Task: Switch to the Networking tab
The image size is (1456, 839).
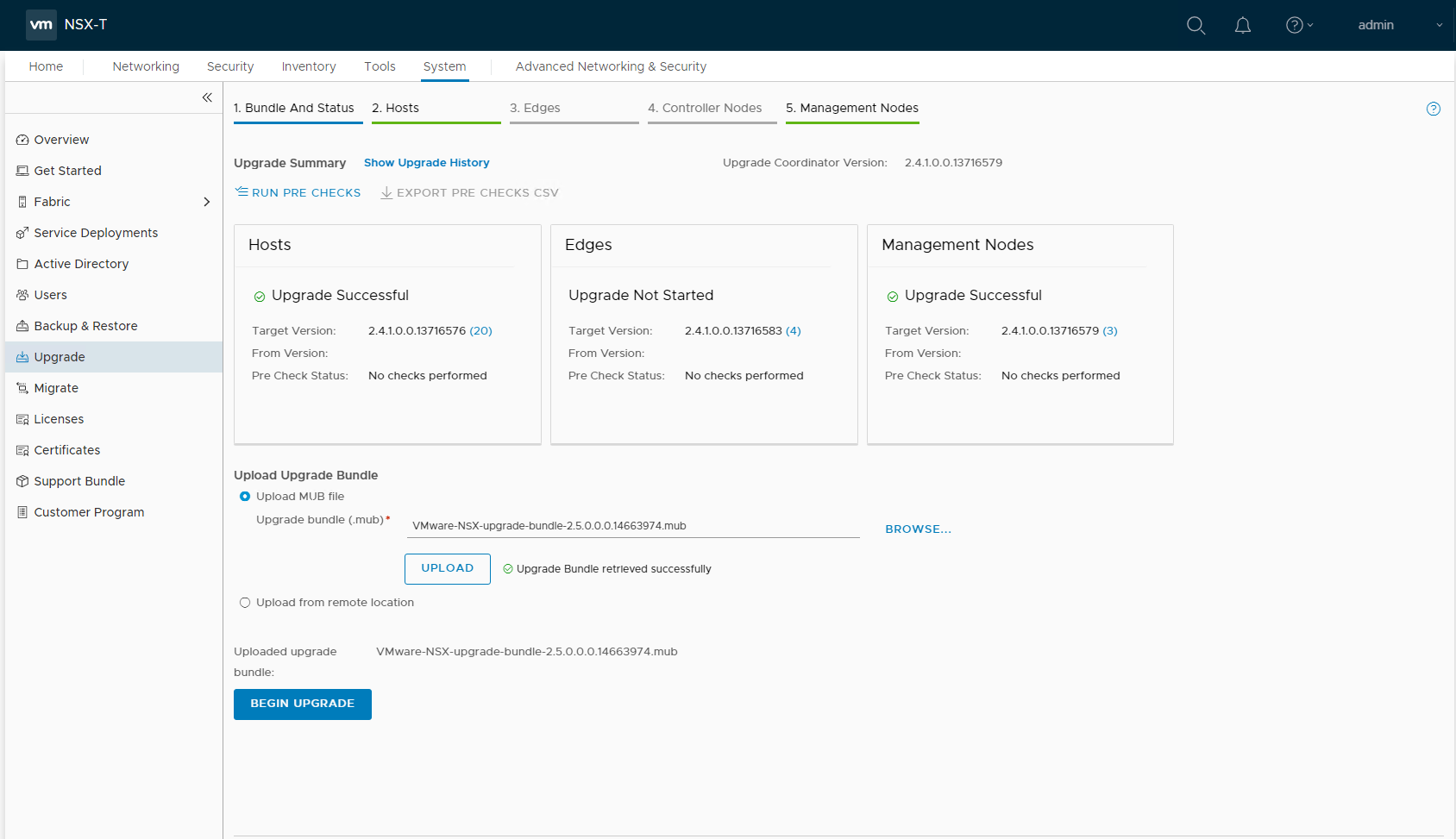Action: pyautogui.click(x=146, y=66)
